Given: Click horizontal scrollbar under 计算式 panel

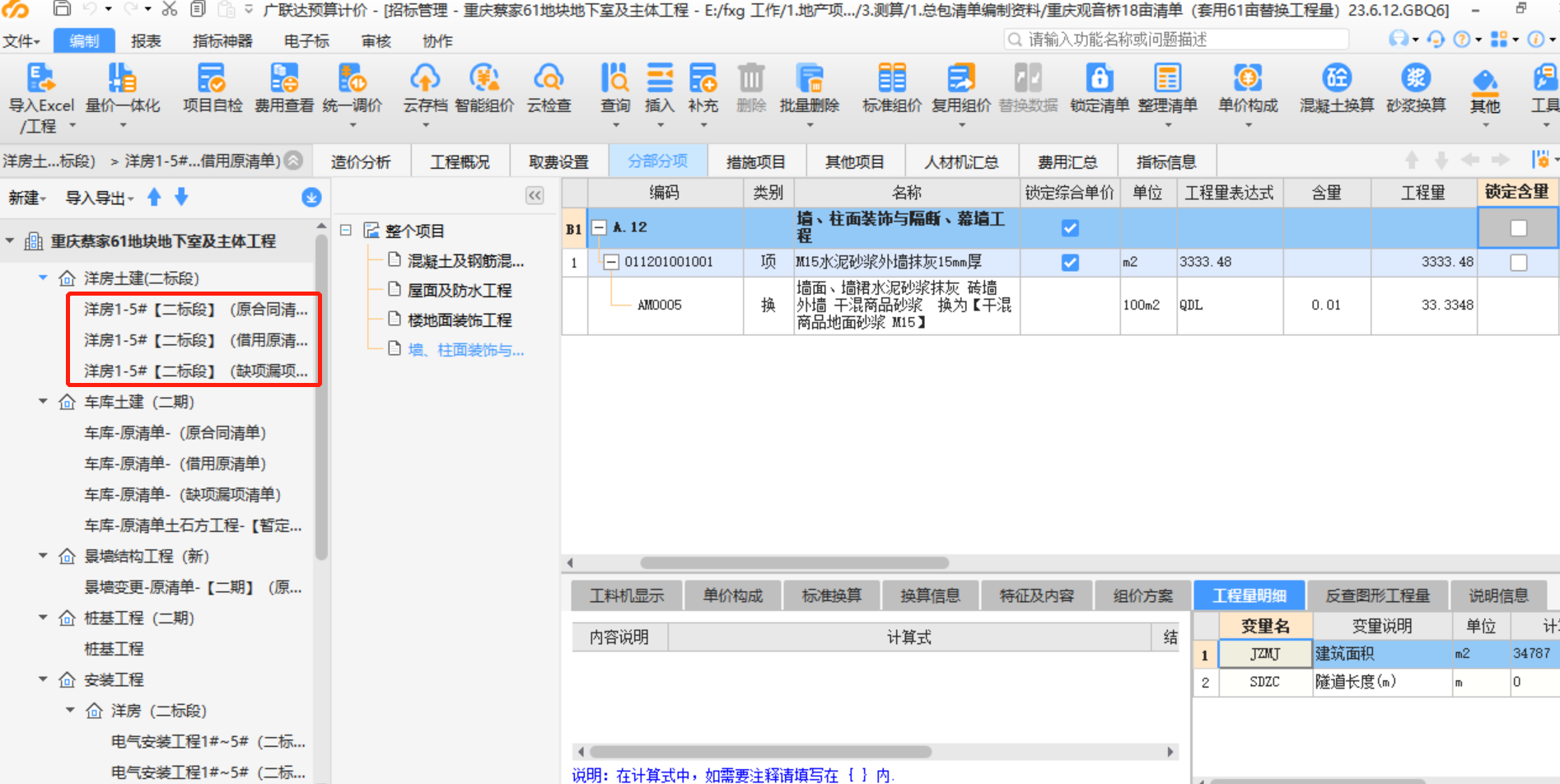Looking at the screenshot, I should [x=761, y=752].
